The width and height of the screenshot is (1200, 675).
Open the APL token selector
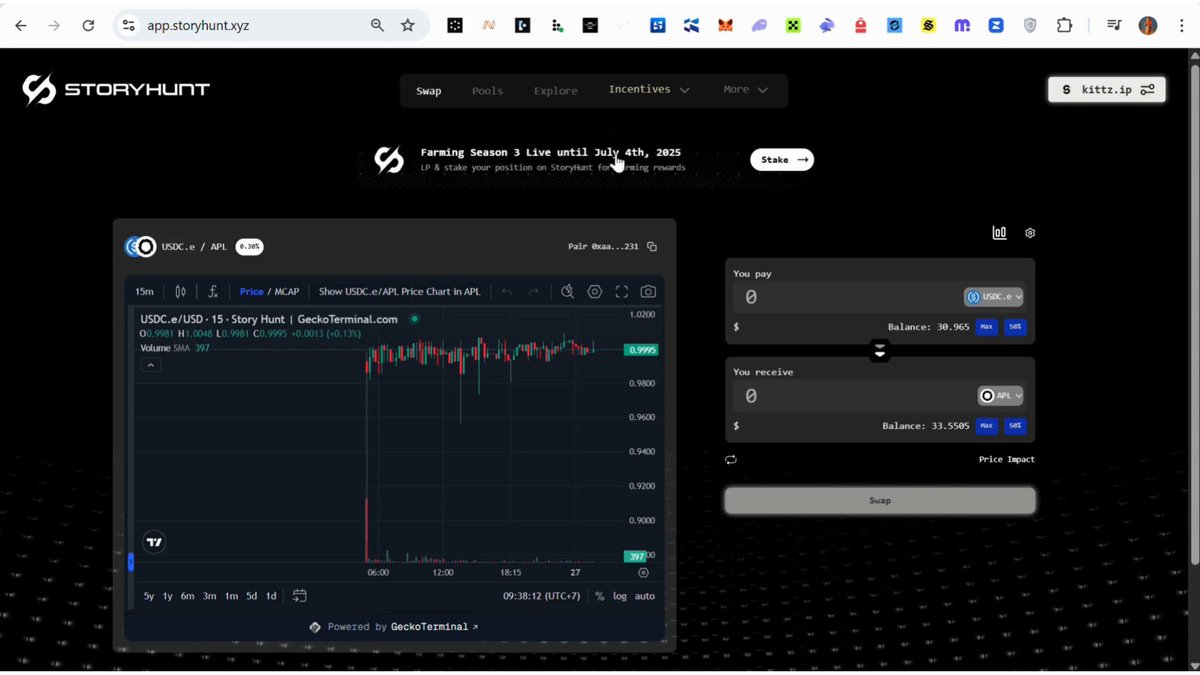pyautogui.click(x=1001, y=396)
